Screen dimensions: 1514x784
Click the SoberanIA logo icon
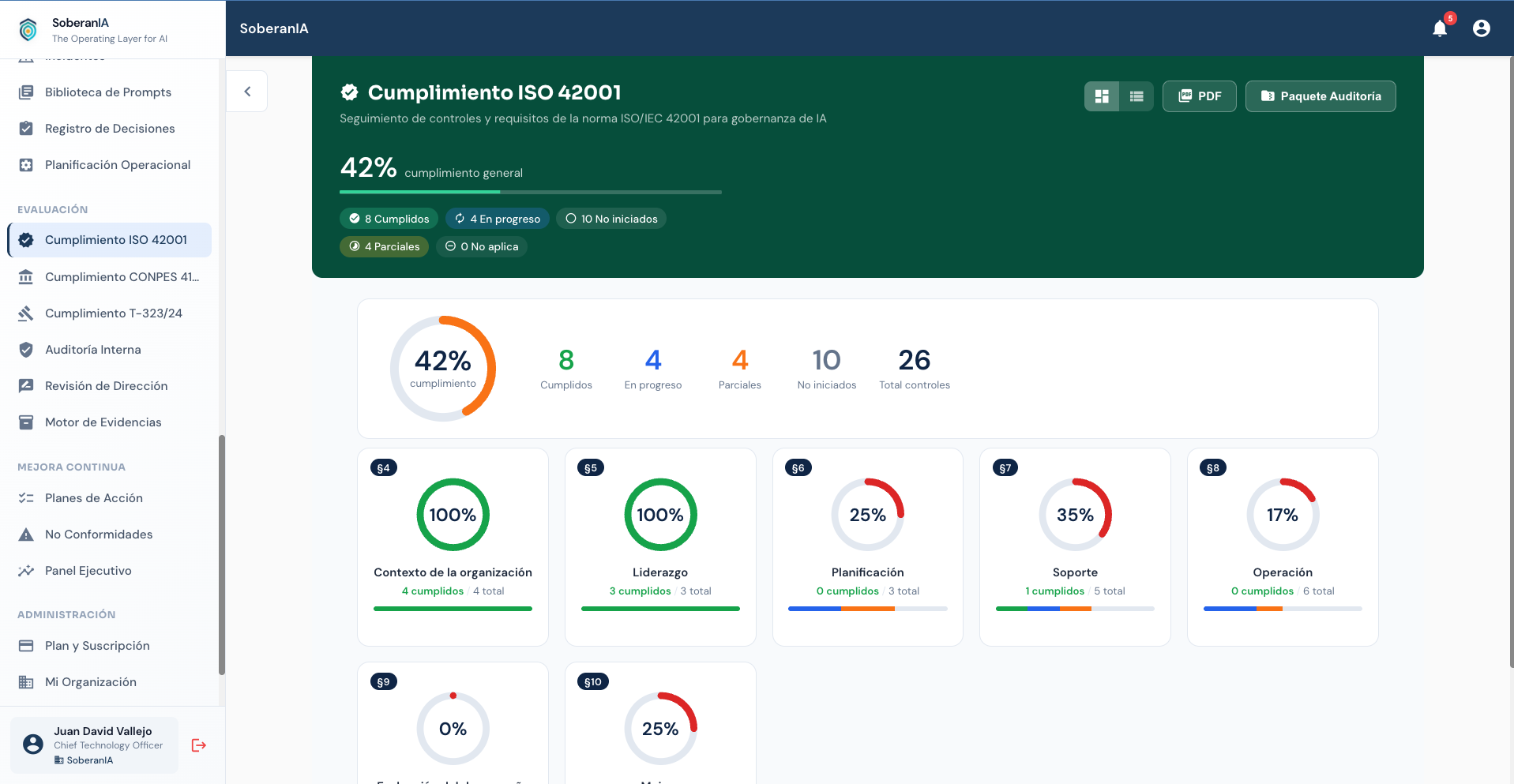28,29
